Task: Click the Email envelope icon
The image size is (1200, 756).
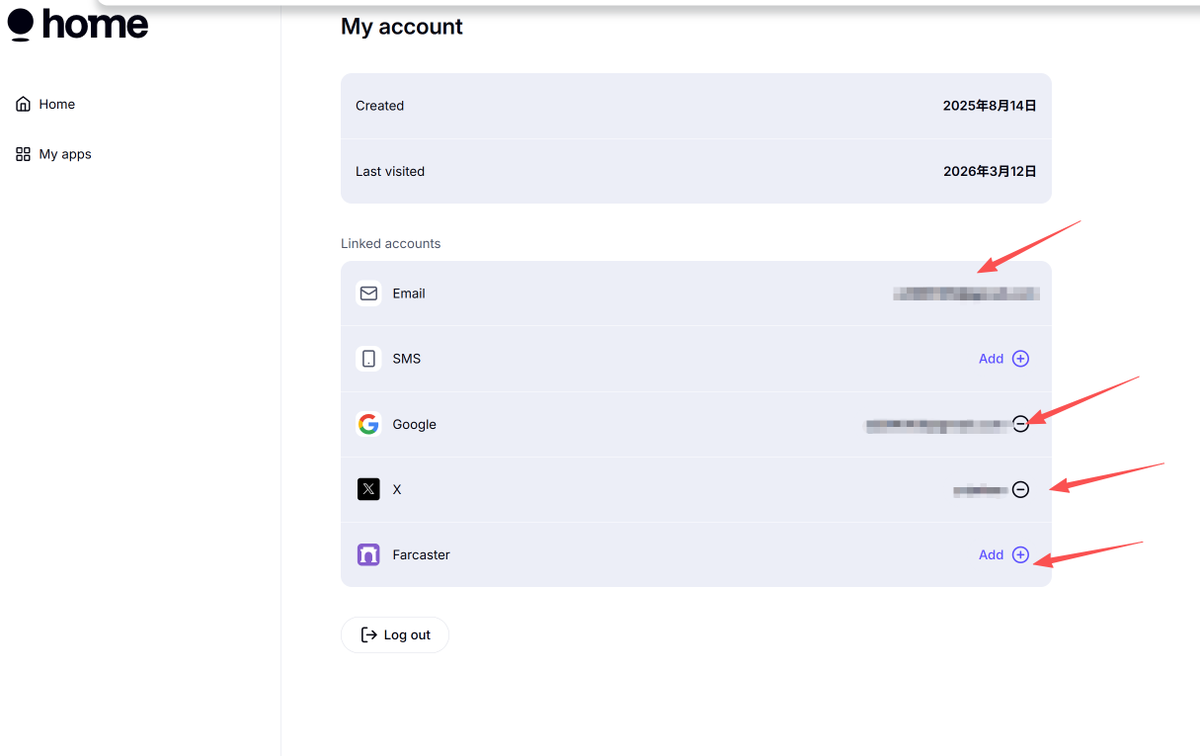Action: (369, 293)
